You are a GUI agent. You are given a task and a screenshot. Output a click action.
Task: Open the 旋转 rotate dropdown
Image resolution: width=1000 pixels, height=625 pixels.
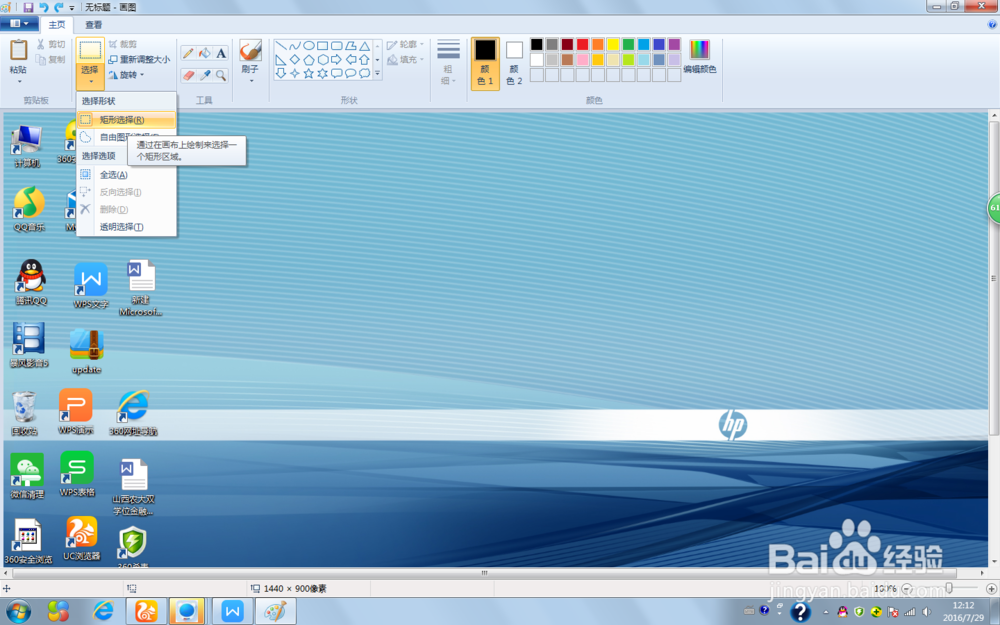coord(126,75)
